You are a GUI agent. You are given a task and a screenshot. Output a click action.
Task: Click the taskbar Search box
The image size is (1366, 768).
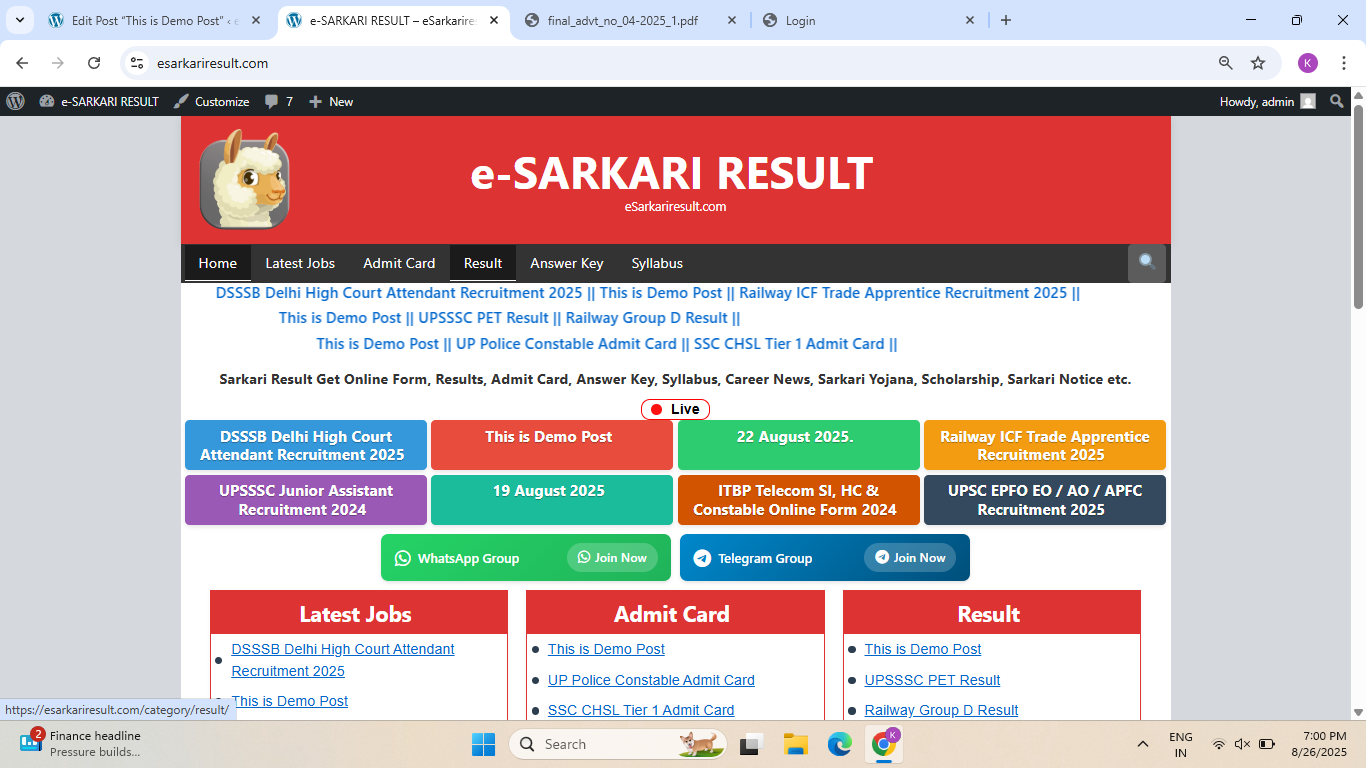[618, 744]
